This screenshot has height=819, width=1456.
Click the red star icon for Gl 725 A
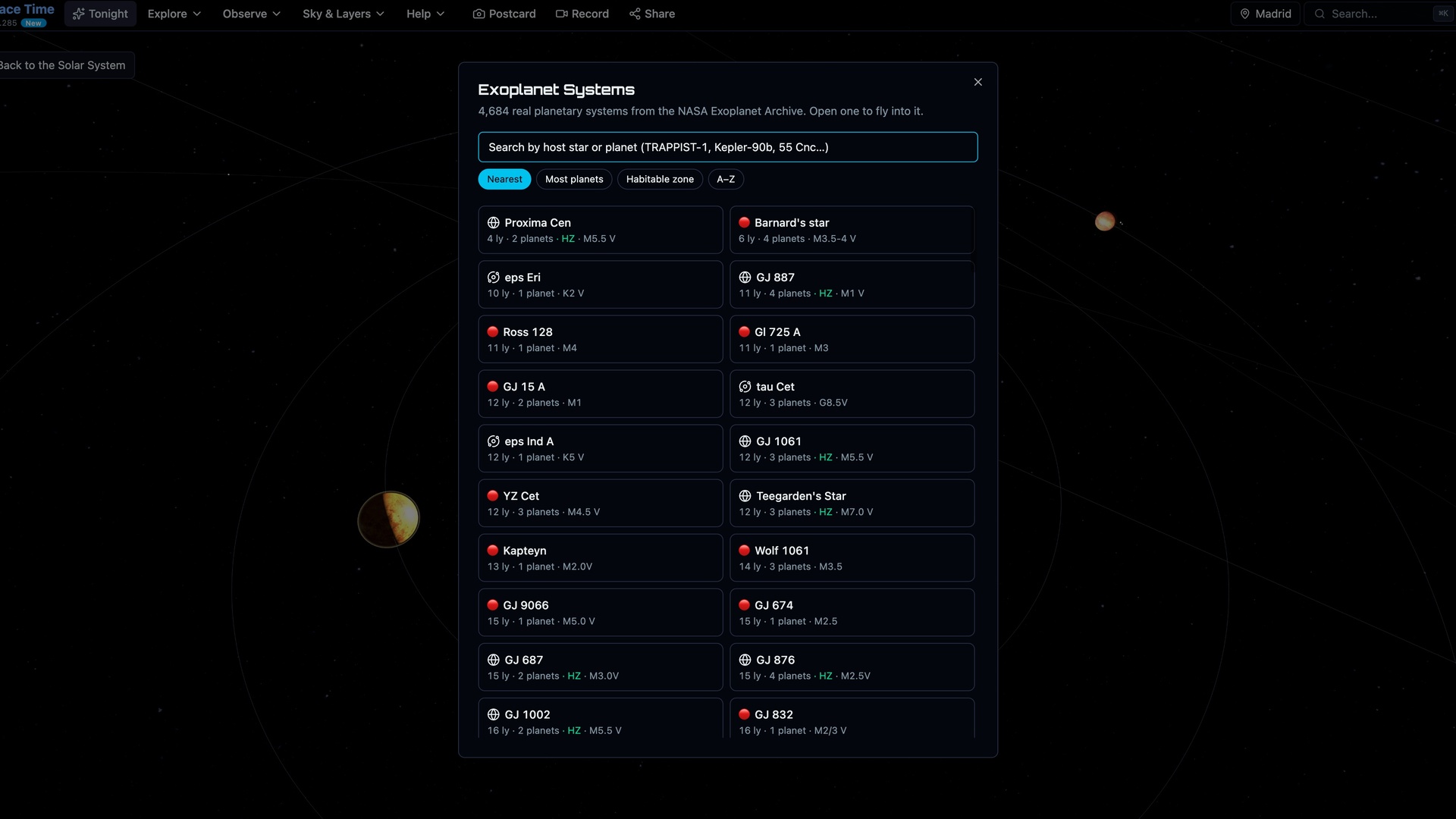[x=745, y=331]
